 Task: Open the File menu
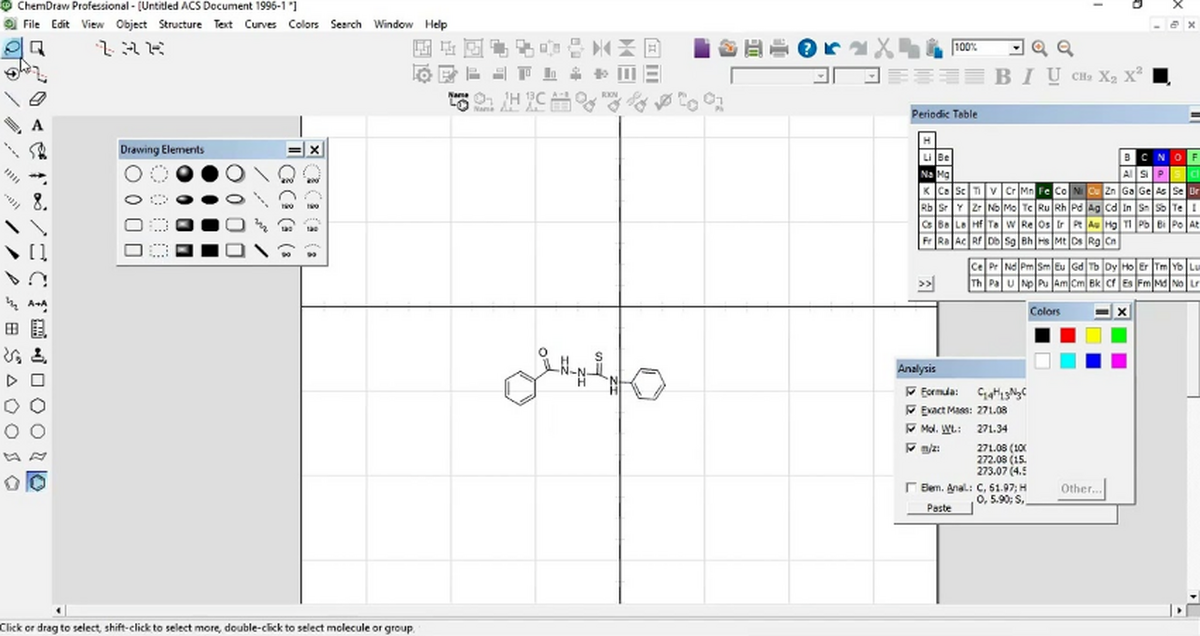31,24
